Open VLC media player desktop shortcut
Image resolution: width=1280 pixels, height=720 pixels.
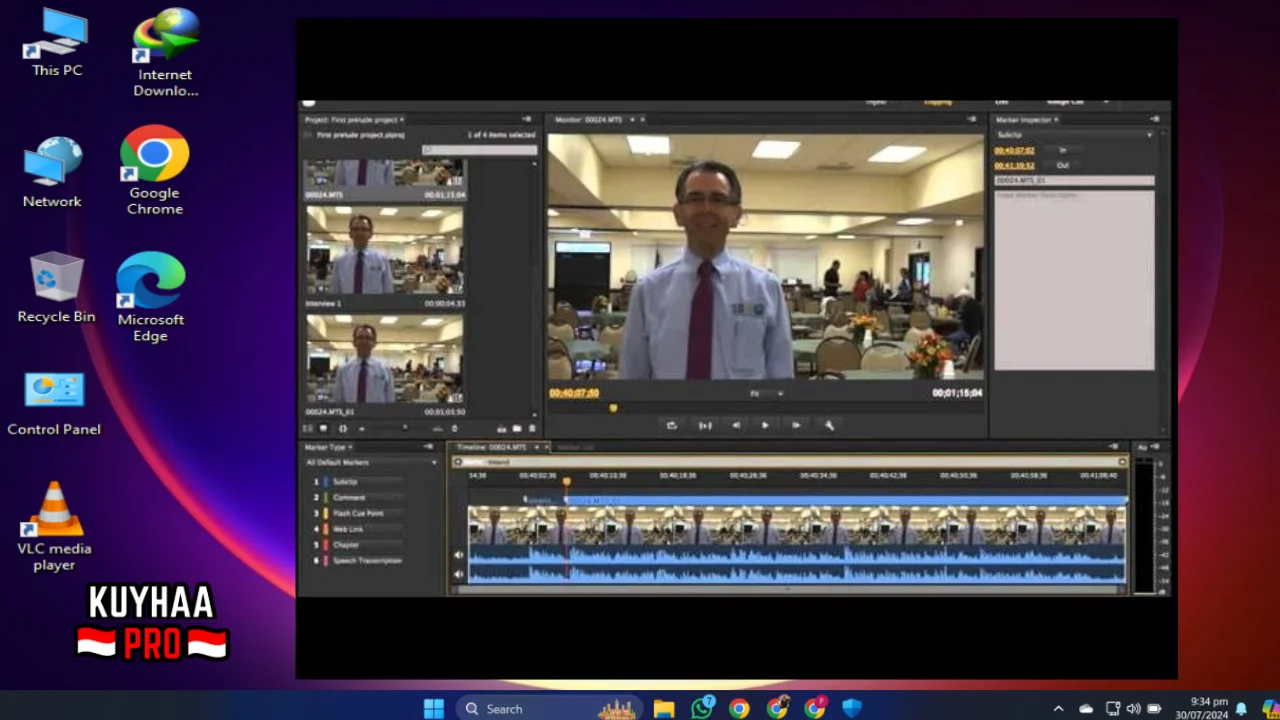pos(54,526)
